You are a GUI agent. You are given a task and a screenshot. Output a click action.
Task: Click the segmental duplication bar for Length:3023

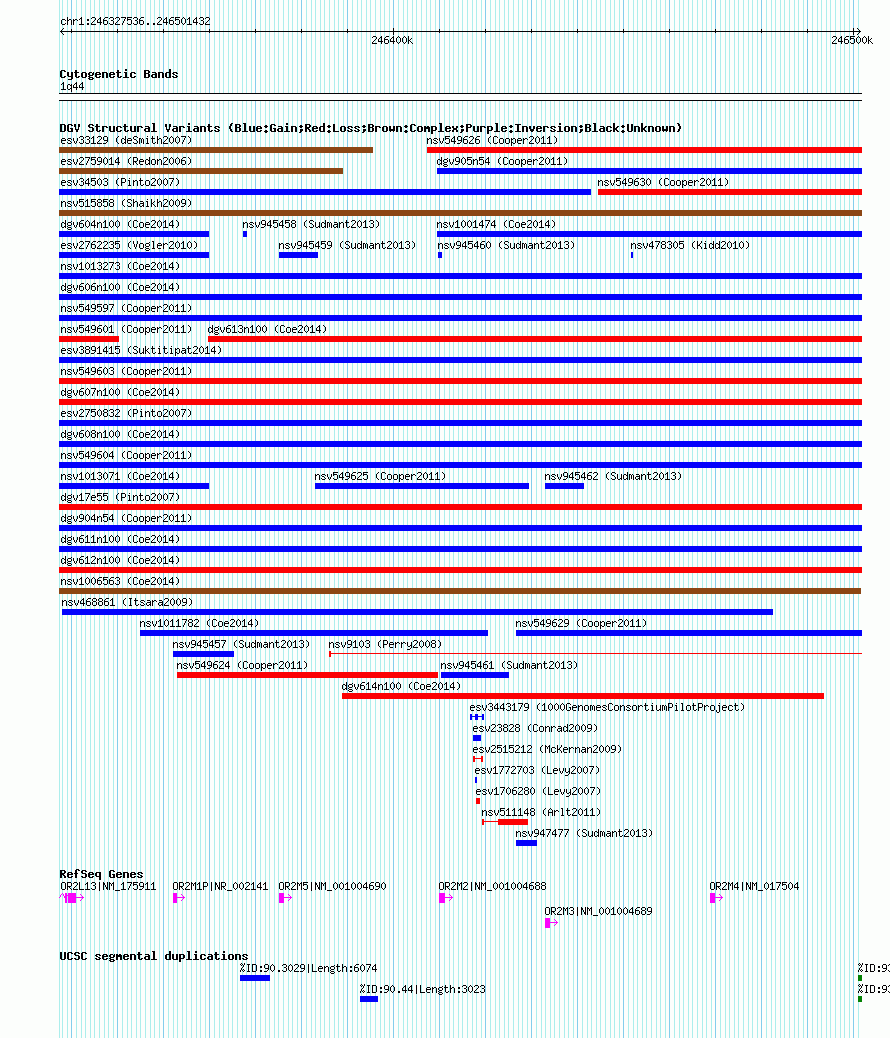pos(369,999)
